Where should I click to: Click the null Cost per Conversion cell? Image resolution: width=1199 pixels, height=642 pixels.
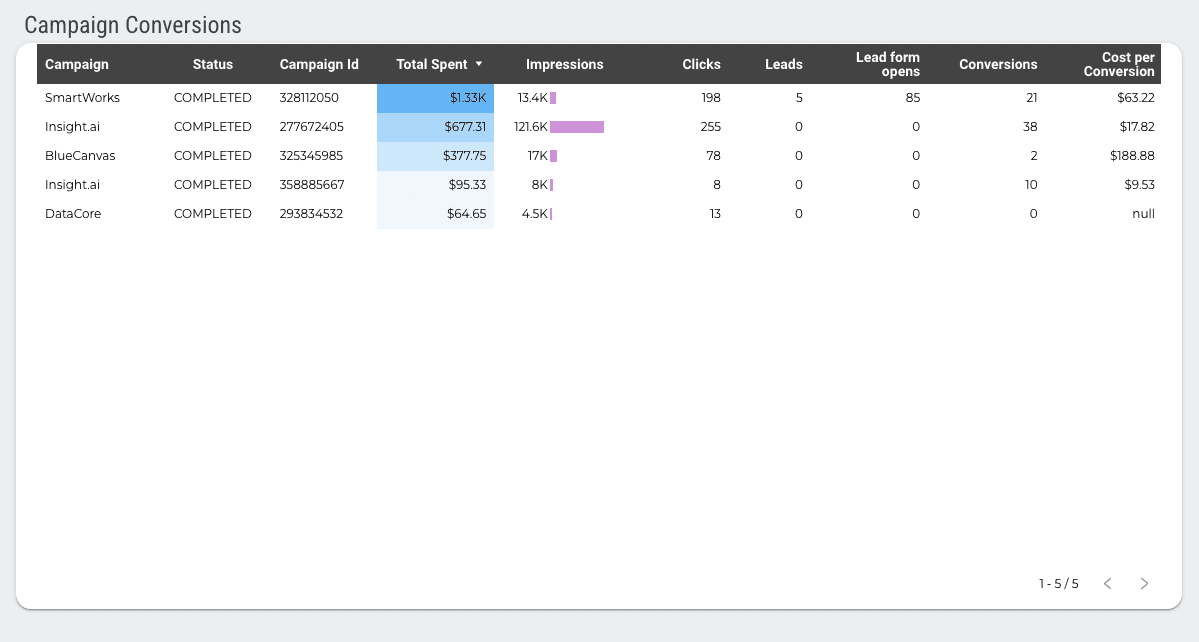click(x=1143, y=214)
